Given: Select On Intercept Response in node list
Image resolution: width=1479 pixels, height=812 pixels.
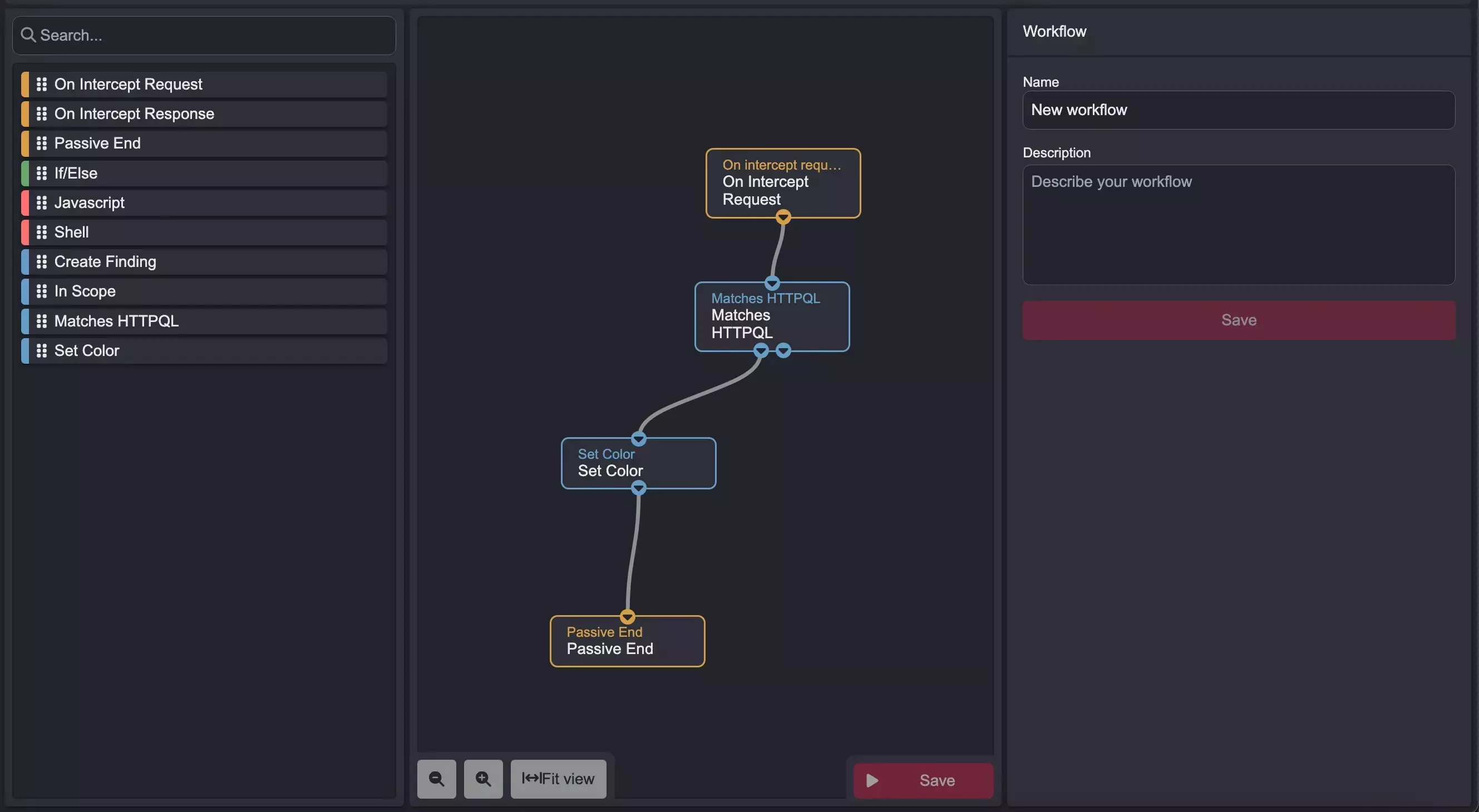Looking at the screenshot, I should (204, 113).
